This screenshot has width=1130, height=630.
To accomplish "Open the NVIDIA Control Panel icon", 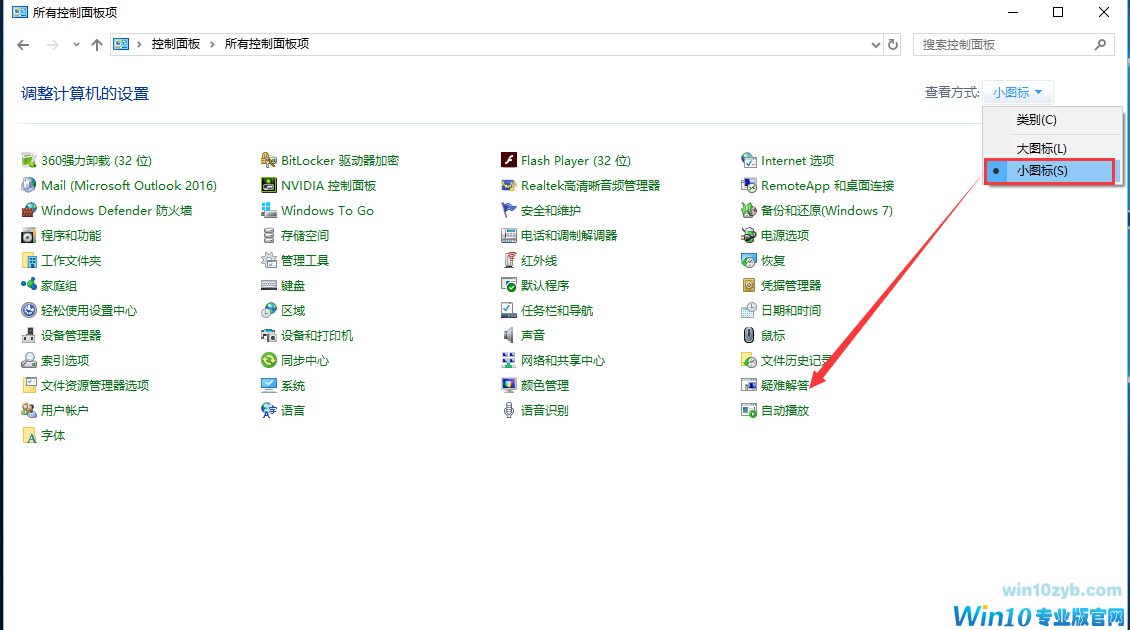I will (x=269, y=185).
